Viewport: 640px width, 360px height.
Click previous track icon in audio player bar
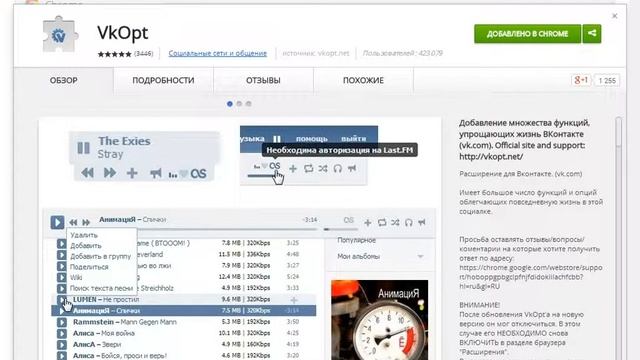[x=73, y=222]
